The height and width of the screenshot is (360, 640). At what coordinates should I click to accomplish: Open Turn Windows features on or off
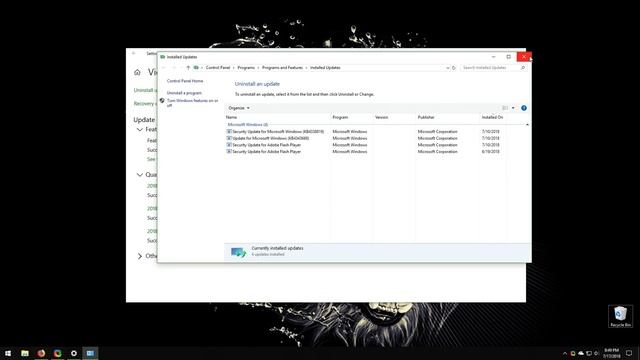click(192, 103)
